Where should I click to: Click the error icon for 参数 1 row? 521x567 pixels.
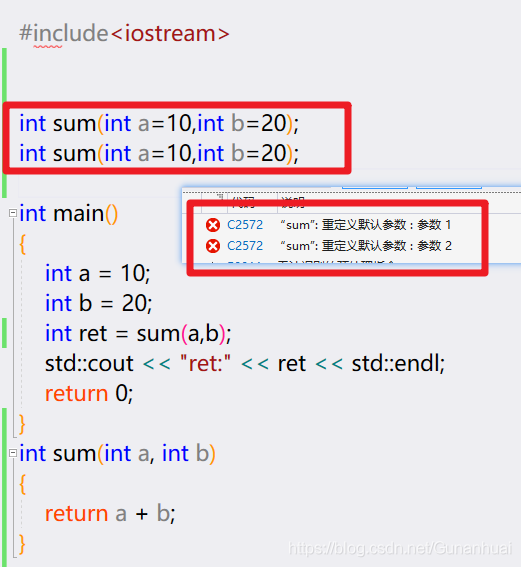pyautogui.click(x=213, y=225)
